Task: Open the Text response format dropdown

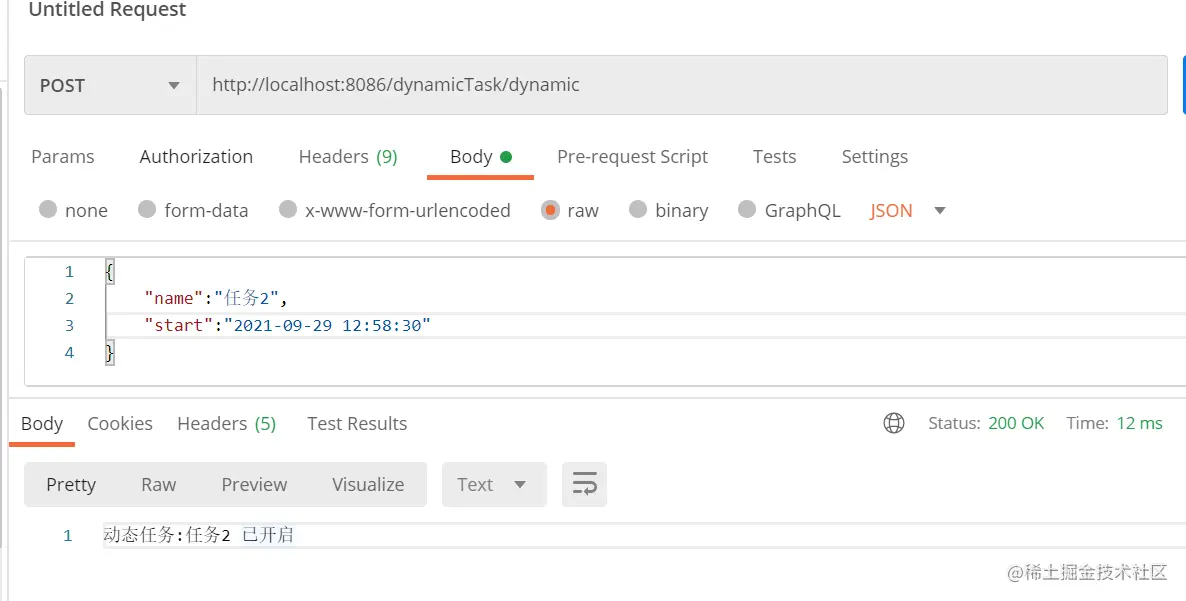Action: click(493, 484)
